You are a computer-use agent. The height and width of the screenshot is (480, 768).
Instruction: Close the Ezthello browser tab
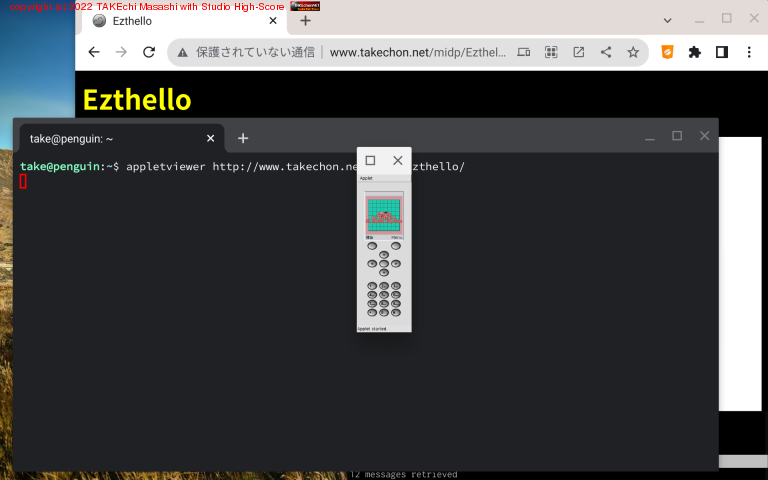point(273,20)
